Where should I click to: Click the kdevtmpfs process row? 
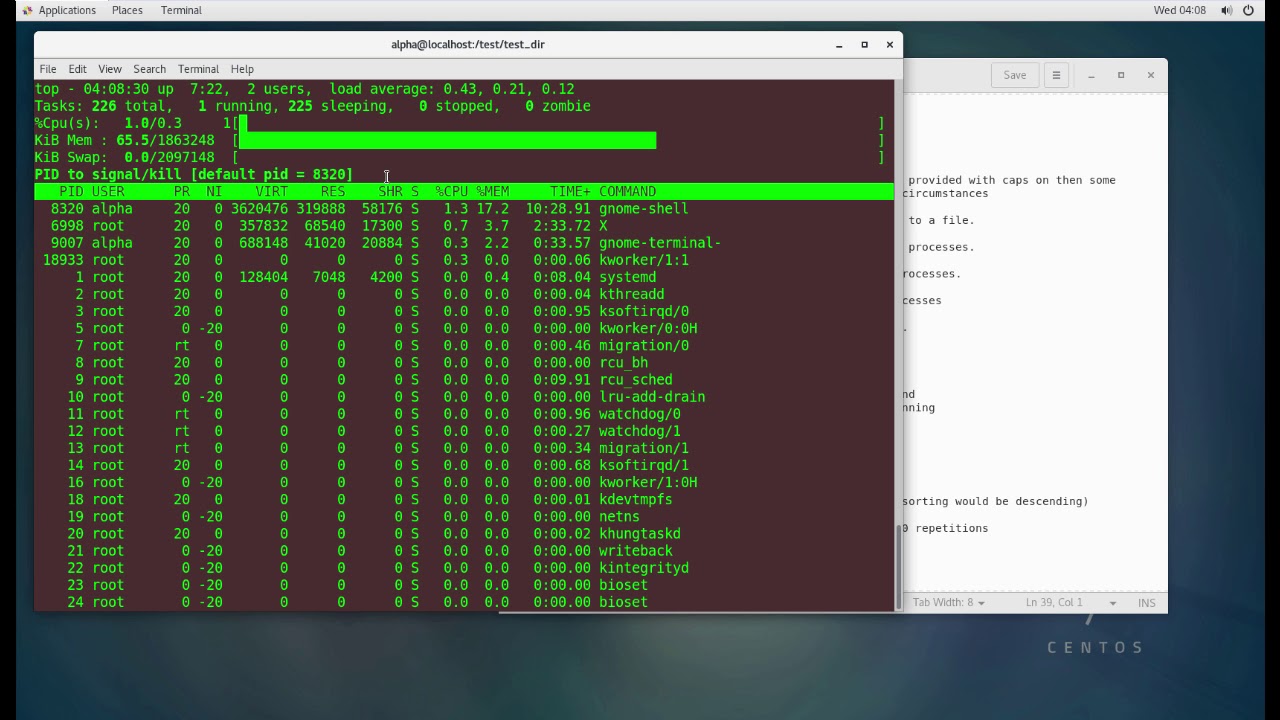464,499
